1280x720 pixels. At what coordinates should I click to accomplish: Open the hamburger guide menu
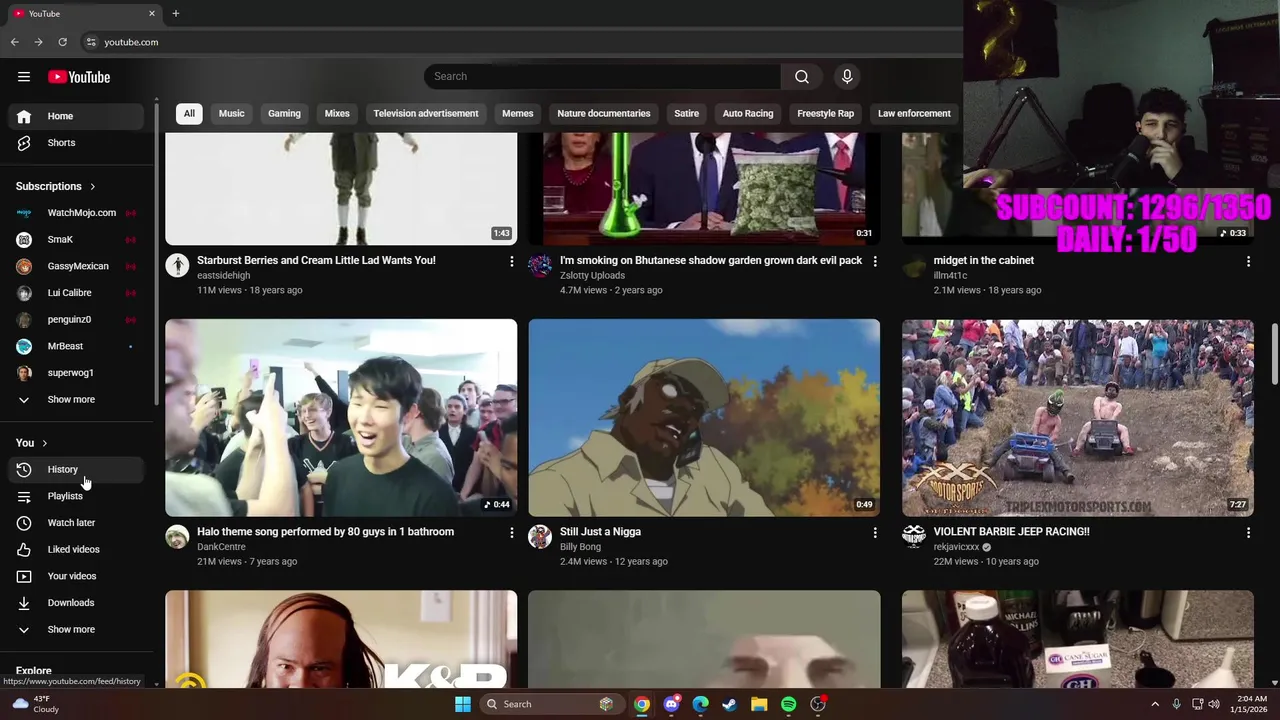pos(24,77)
